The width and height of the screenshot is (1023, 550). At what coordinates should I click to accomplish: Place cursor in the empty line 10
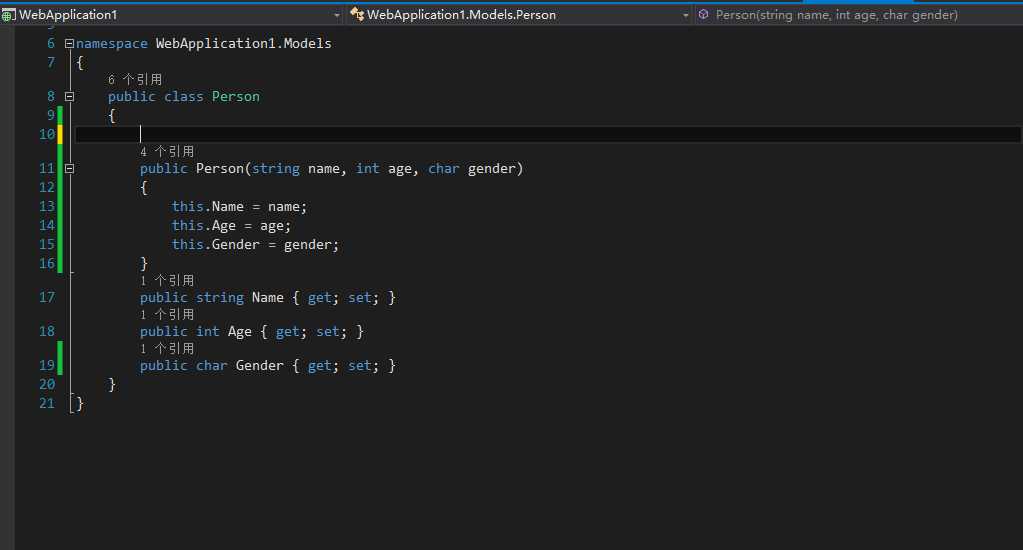548,134
